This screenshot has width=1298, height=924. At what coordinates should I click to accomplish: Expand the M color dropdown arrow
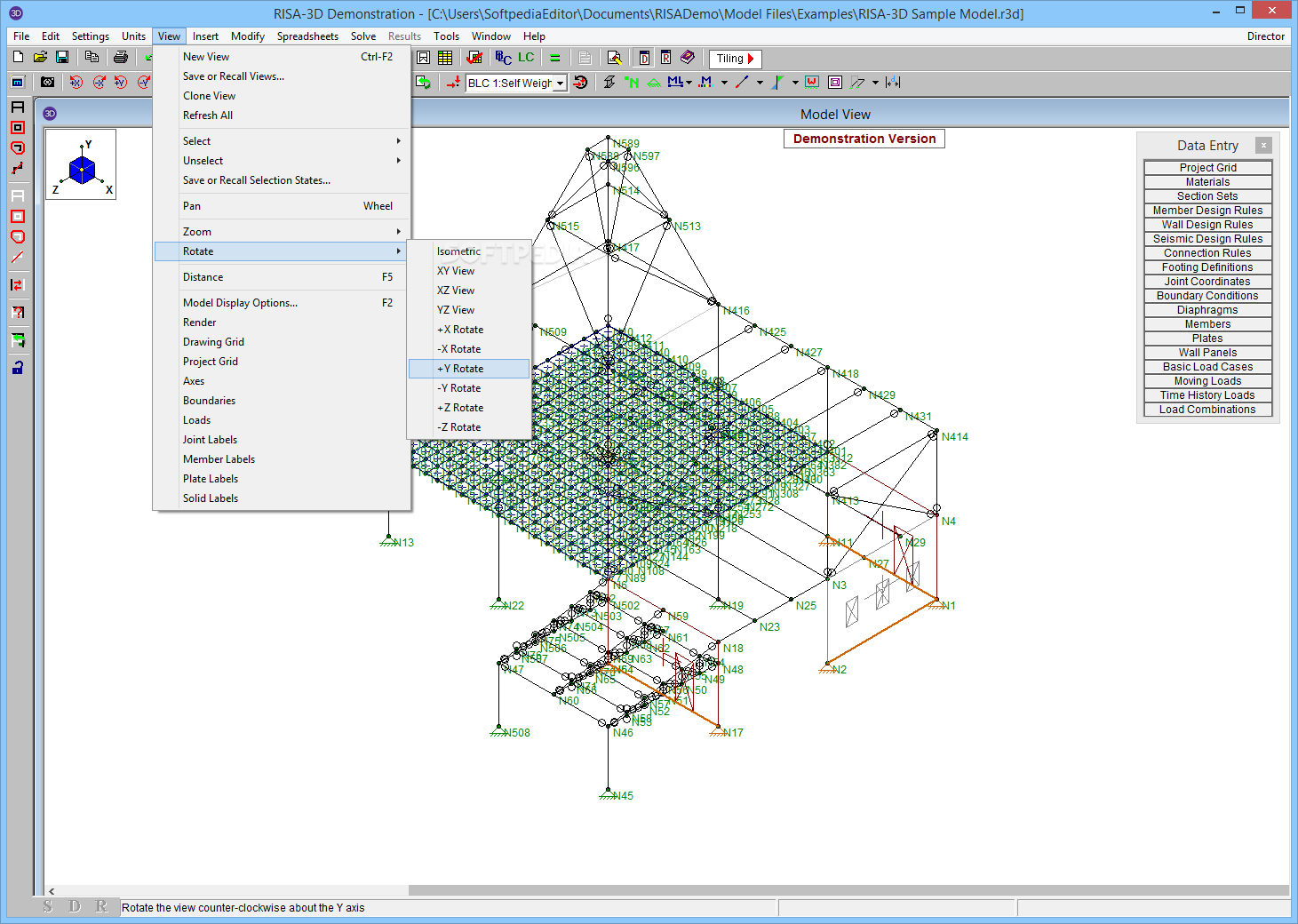[x=725, y=83]
